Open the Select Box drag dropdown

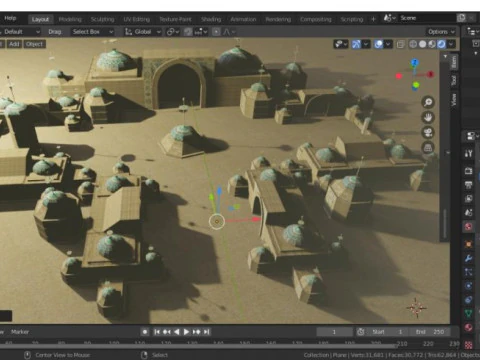[x=93, y=32]
